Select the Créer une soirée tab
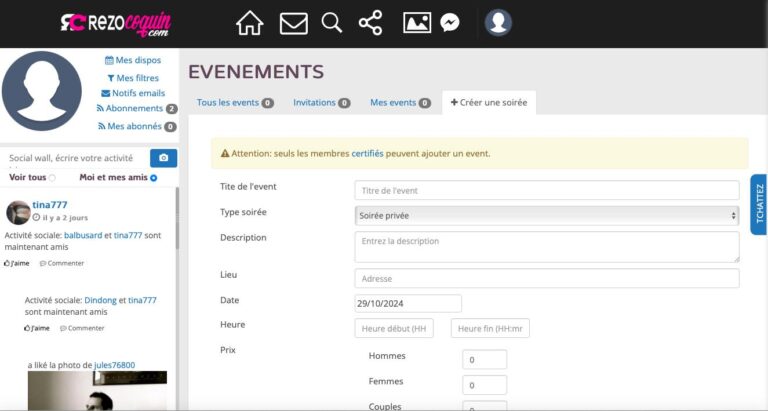The height and width of the screenshot is (411, 768). coord(489,102)
